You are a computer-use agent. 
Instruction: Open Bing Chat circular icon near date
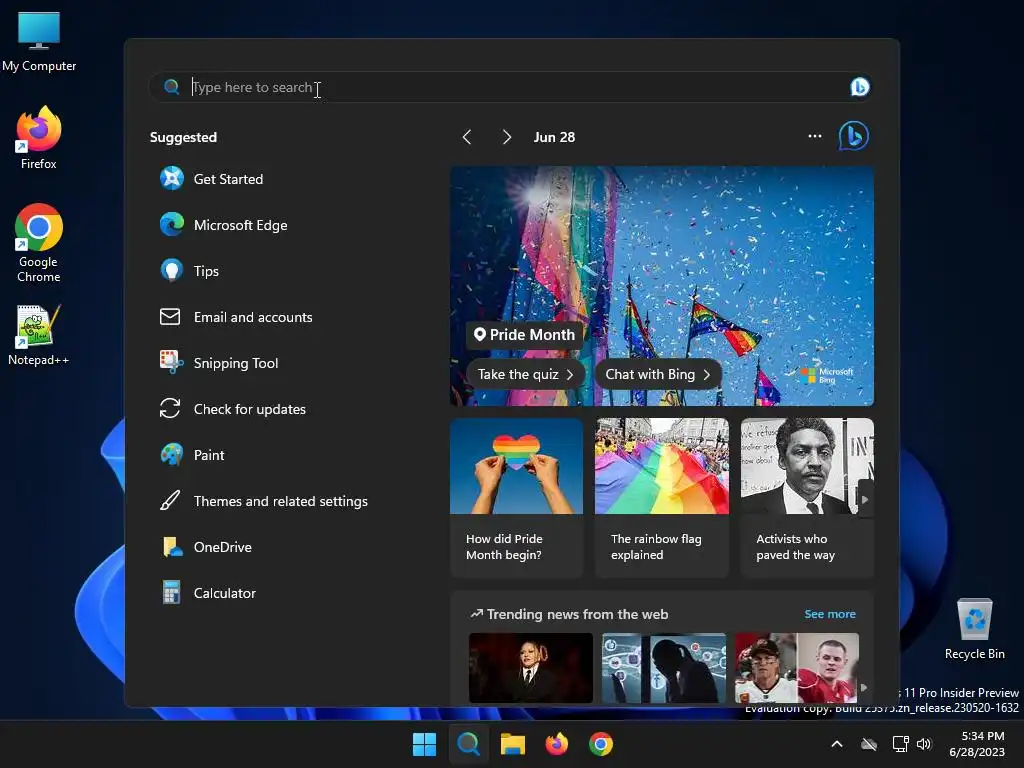pos(854,136)
